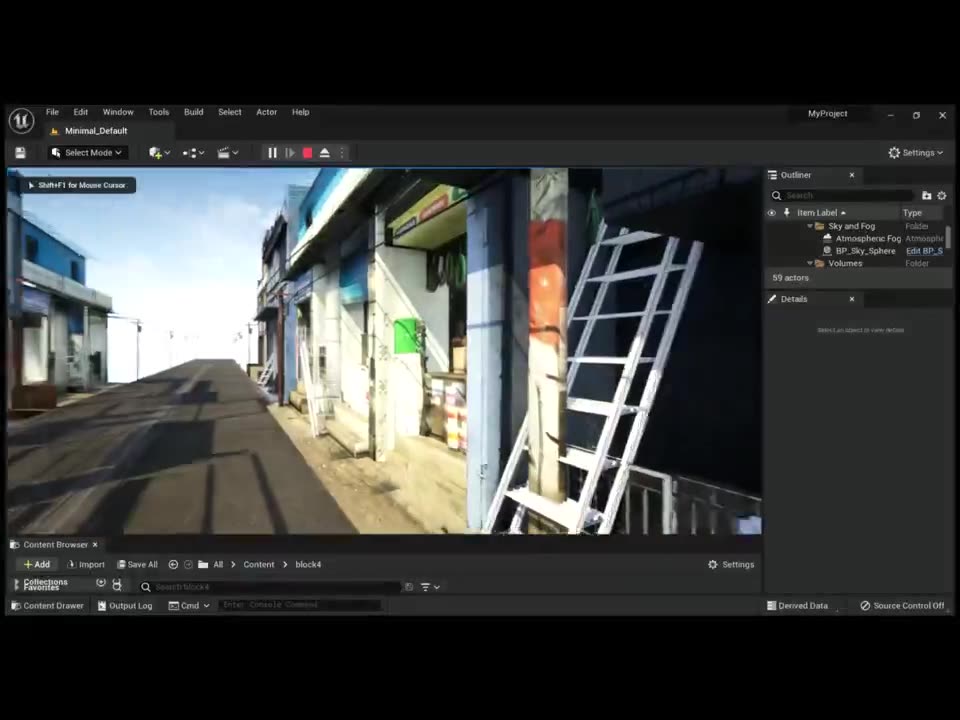Open the Select menu
Image resolution: width=960 pixels, height=720 pixels.
coord(230,112)
